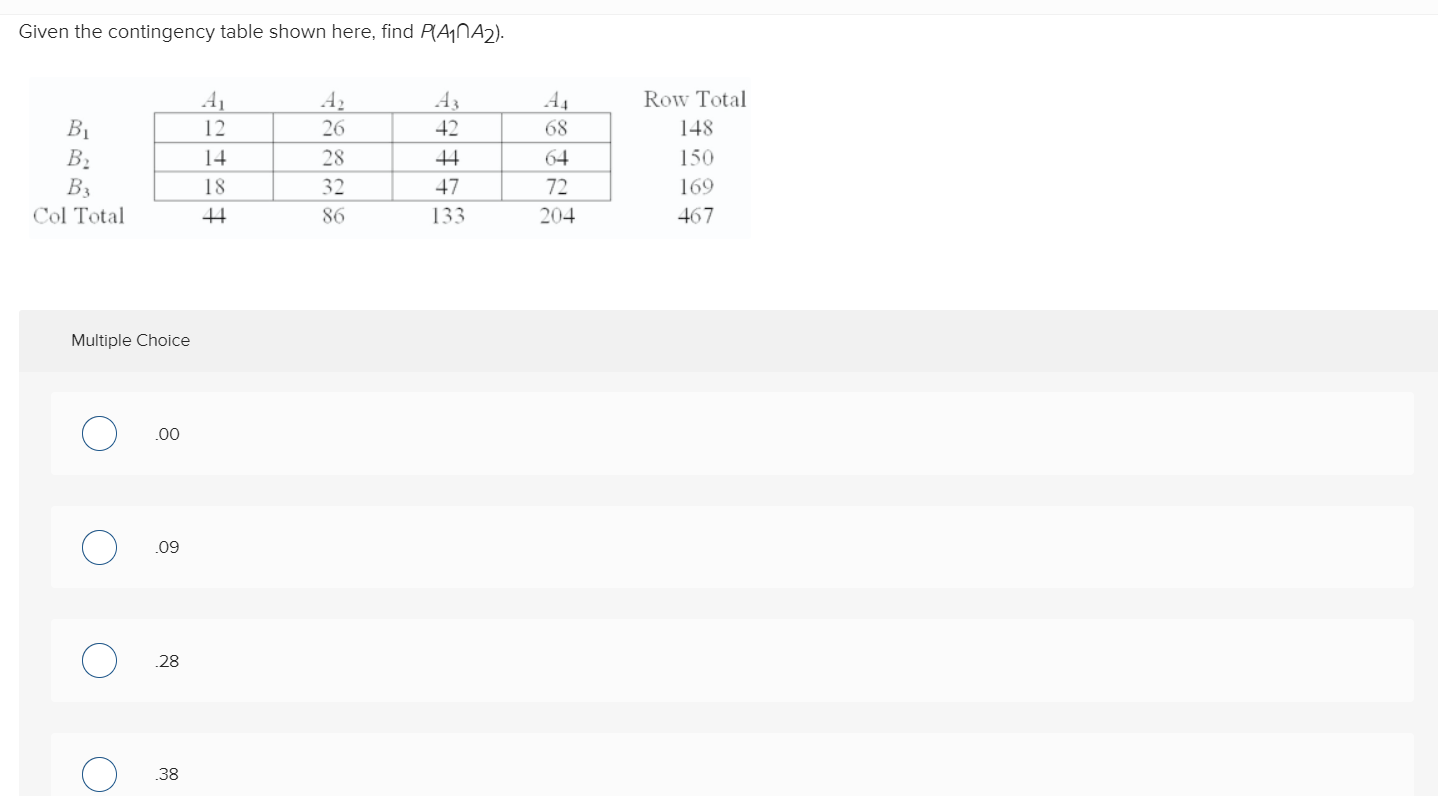Pick the .38 answer choice
The height and width of the screenshot is (809, 1438).
[98, 773]
